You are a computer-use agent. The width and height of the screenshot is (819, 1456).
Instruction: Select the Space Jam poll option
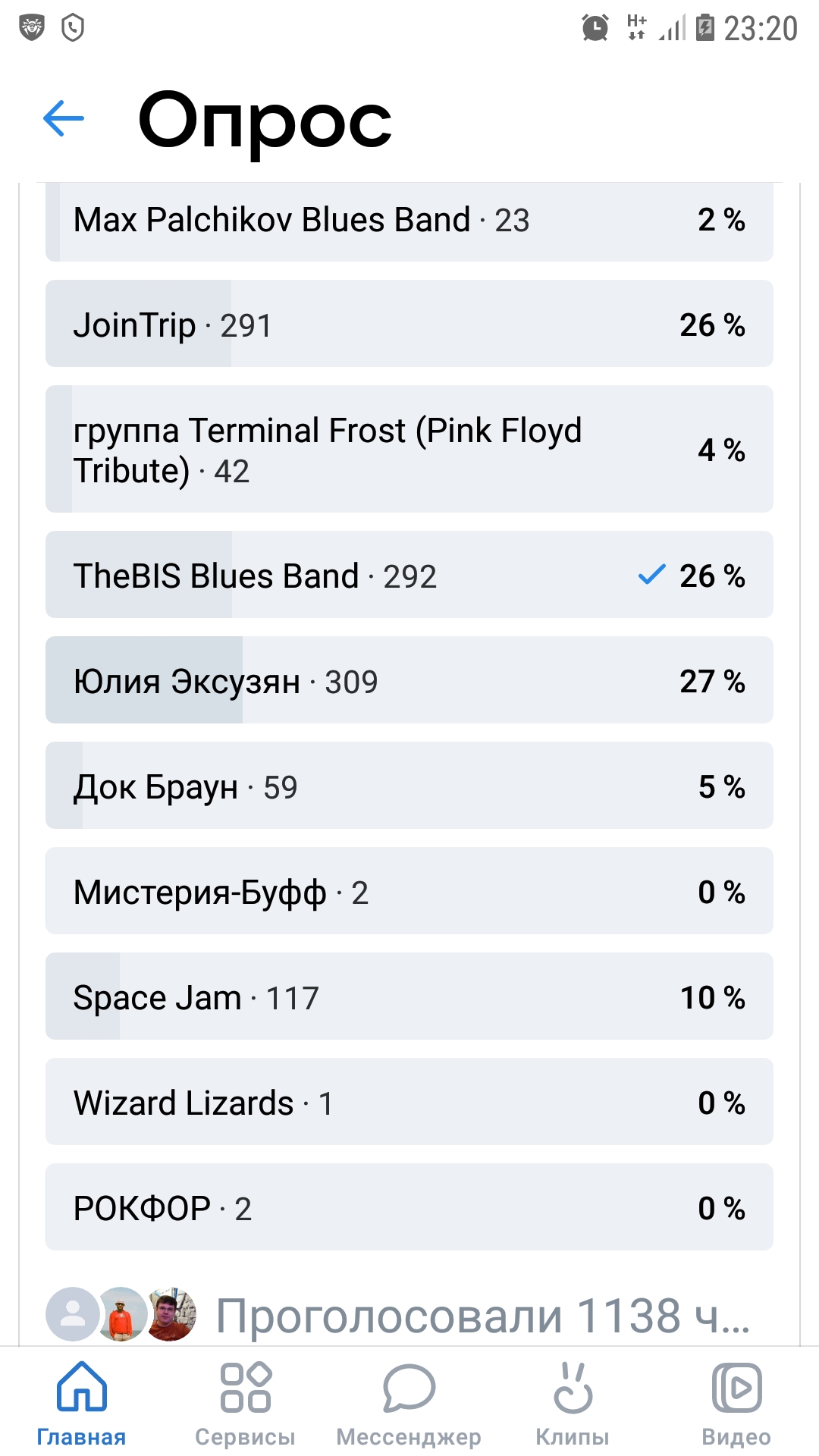click(x=409, y=996)
